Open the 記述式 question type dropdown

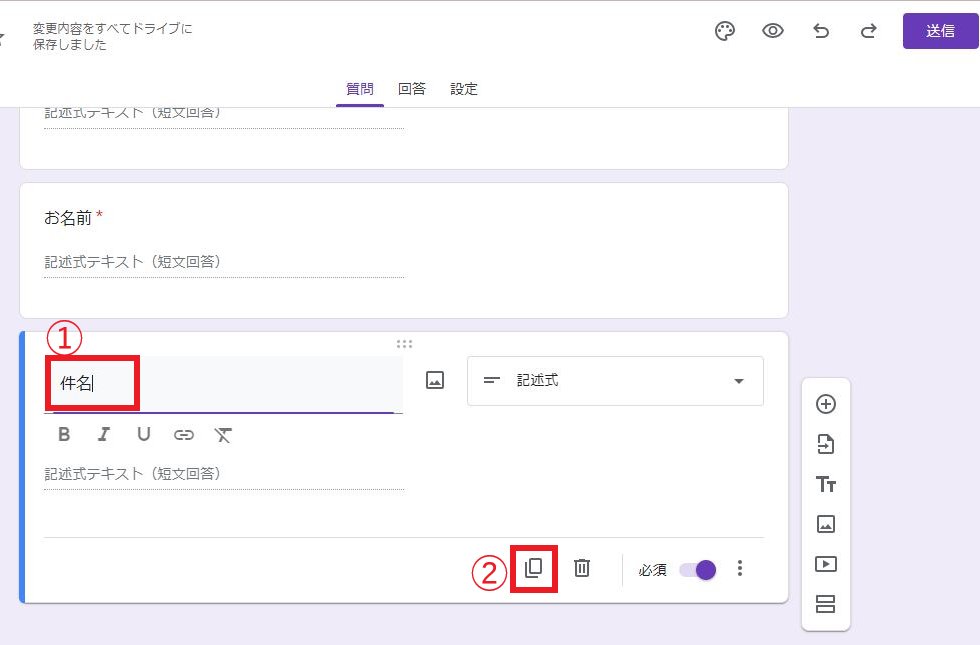point(615,381)
